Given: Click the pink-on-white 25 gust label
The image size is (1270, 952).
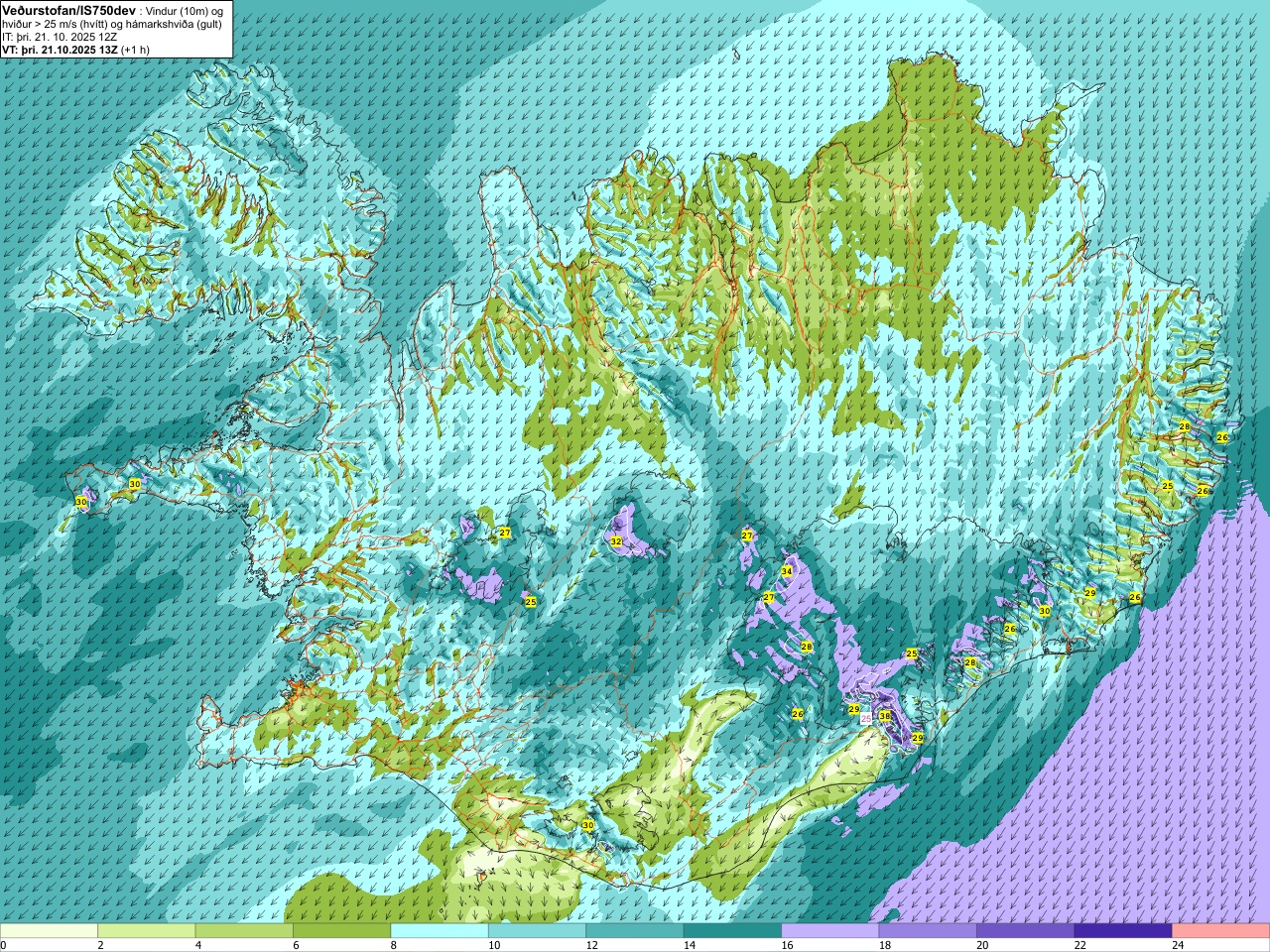Looking at the screenshot, I should pyautogui.click(x=866, y=718).
